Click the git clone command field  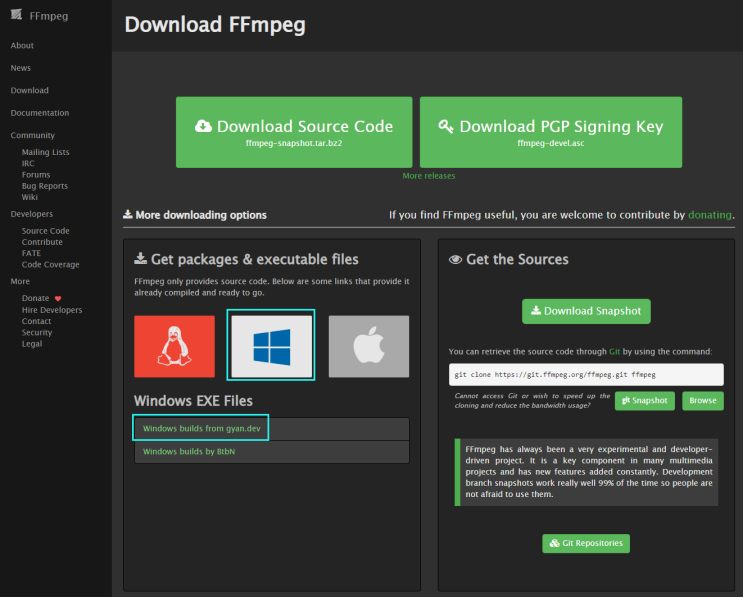tap(586, 375)
